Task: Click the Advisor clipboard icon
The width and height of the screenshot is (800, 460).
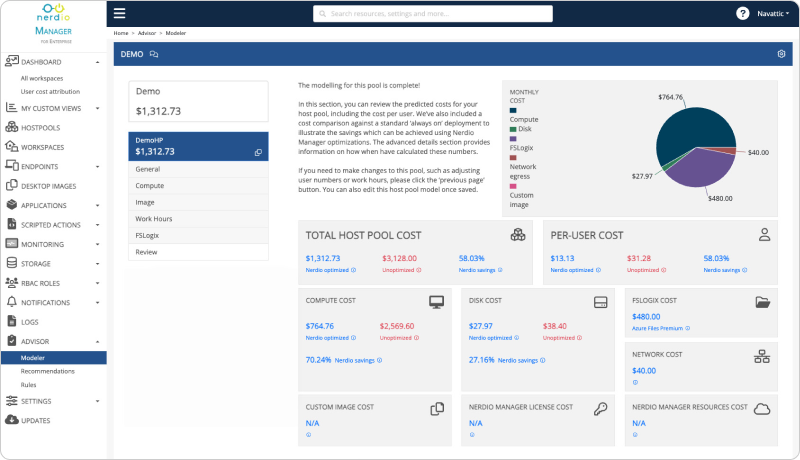Action: pos(12,340)
